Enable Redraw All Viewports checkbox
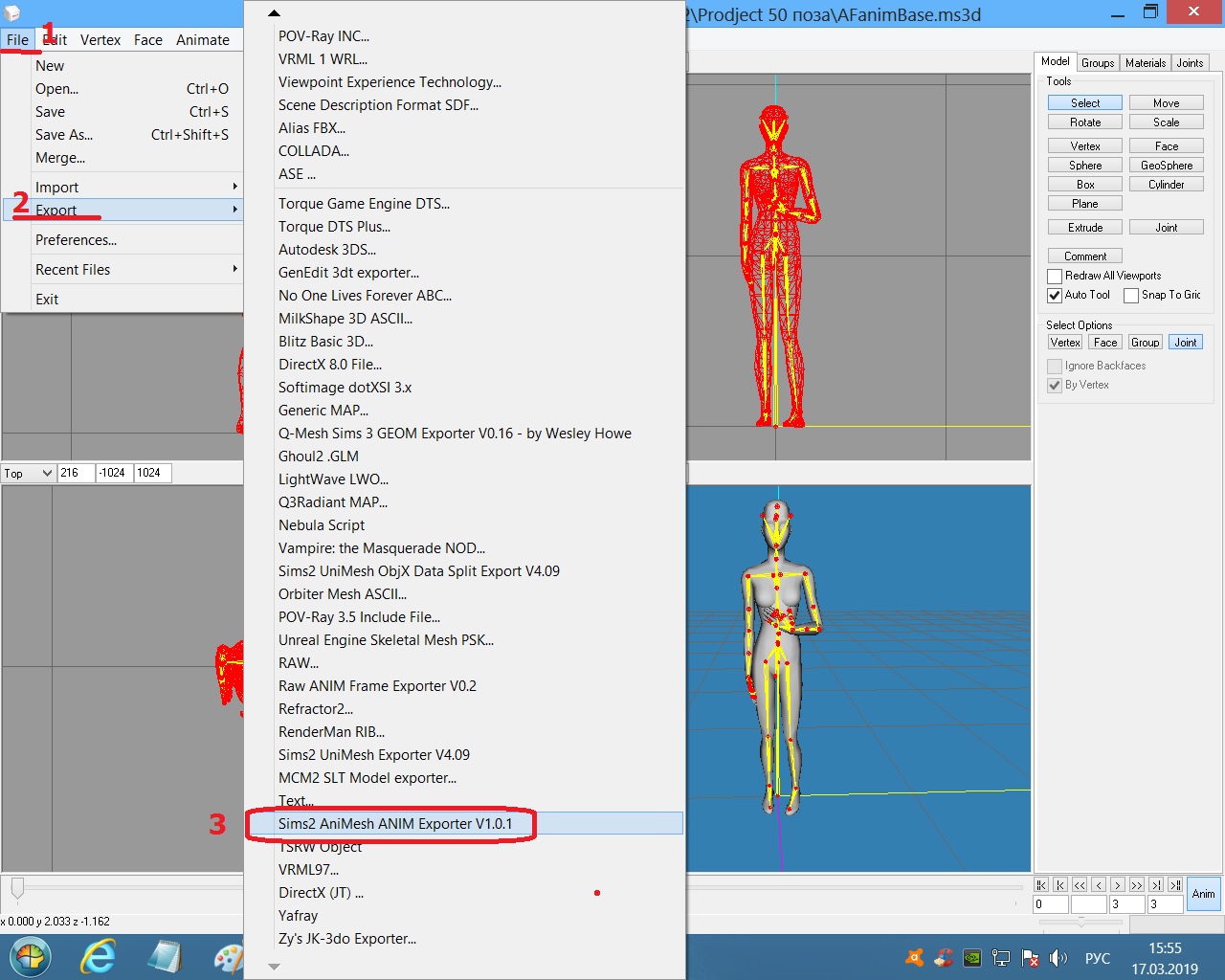Screen dimensions: 1225x980 point(1055,277)
